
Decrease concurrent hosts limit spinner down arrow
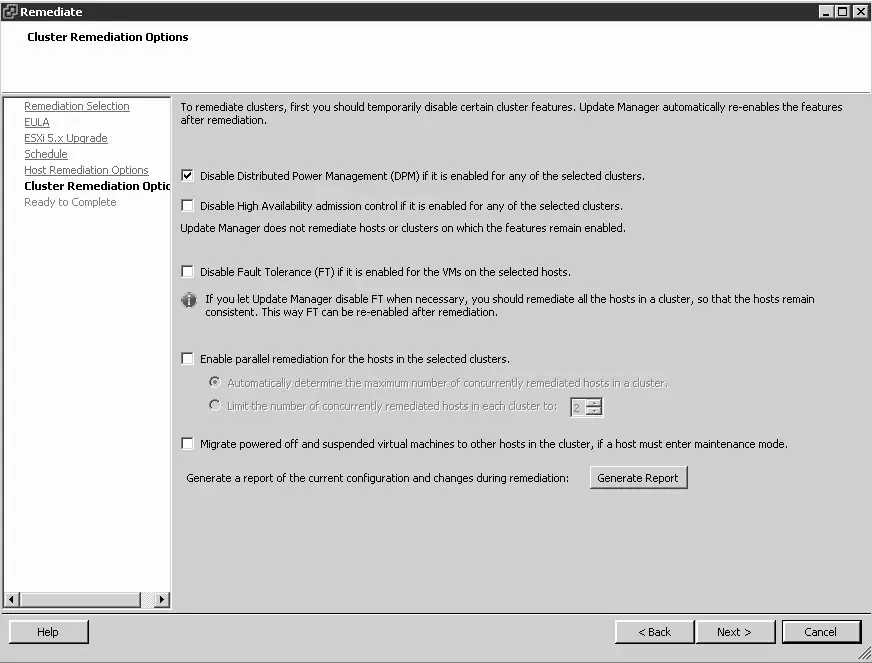594,410
